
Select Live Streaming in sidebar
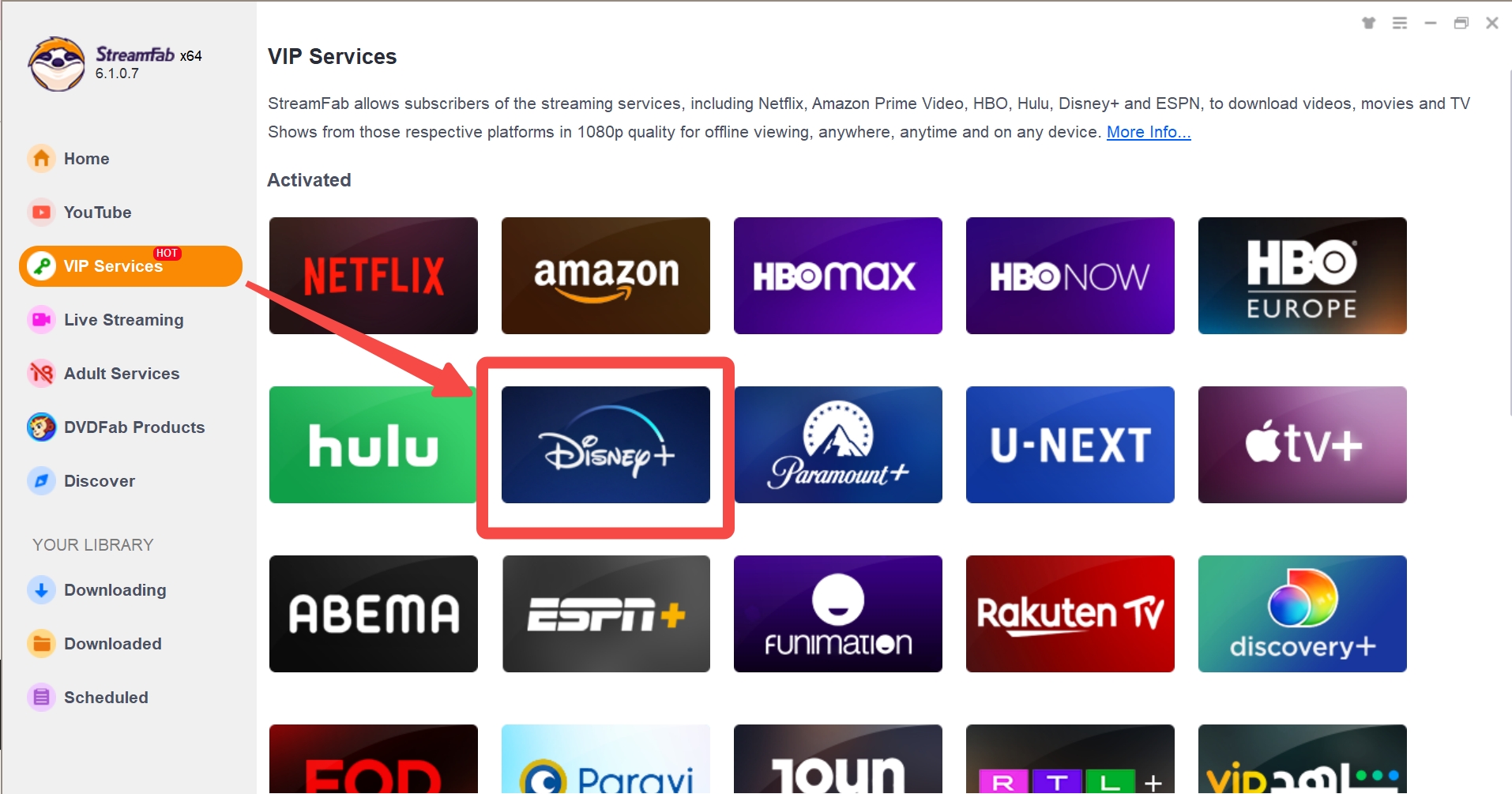(123, 320)
